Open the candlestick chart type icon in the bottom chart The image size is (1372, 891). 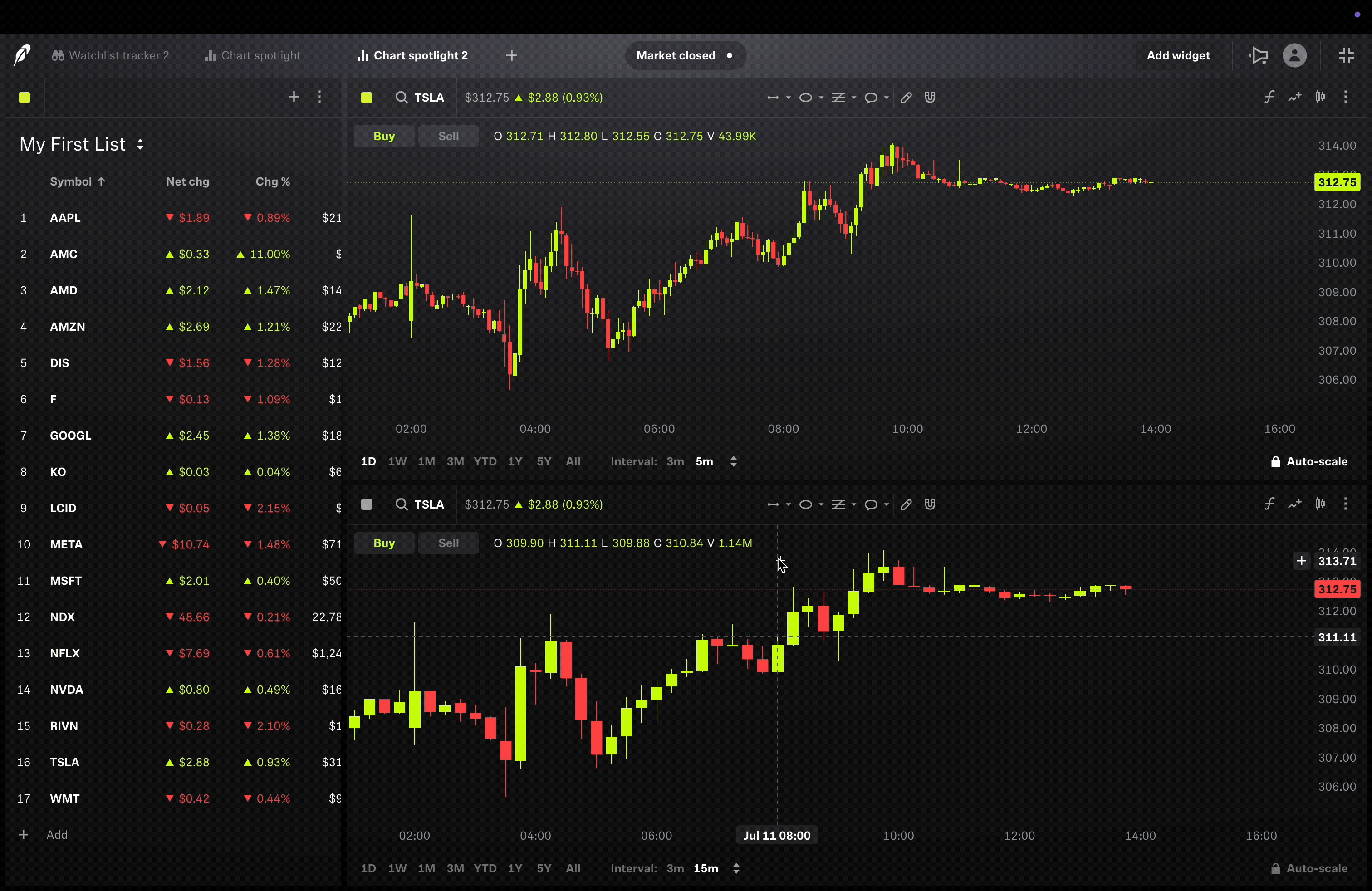click(1320, 504)
